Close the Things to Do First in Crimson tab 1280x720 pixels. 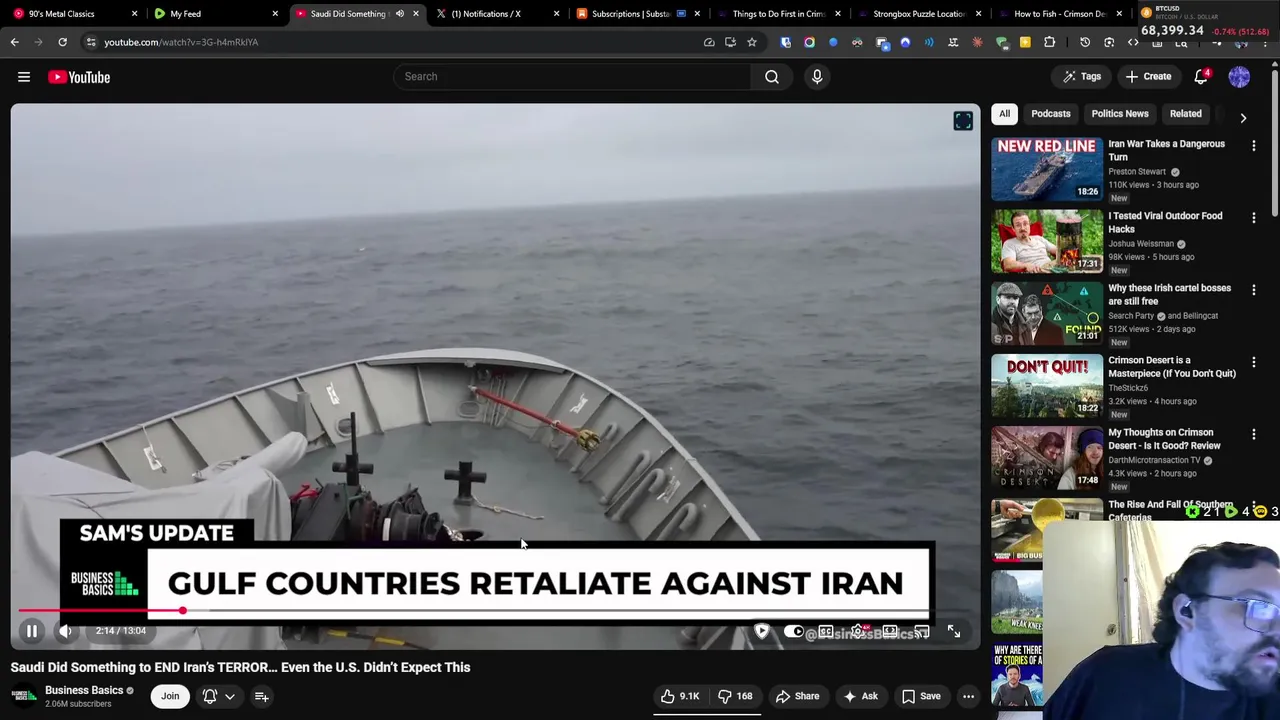838,14
